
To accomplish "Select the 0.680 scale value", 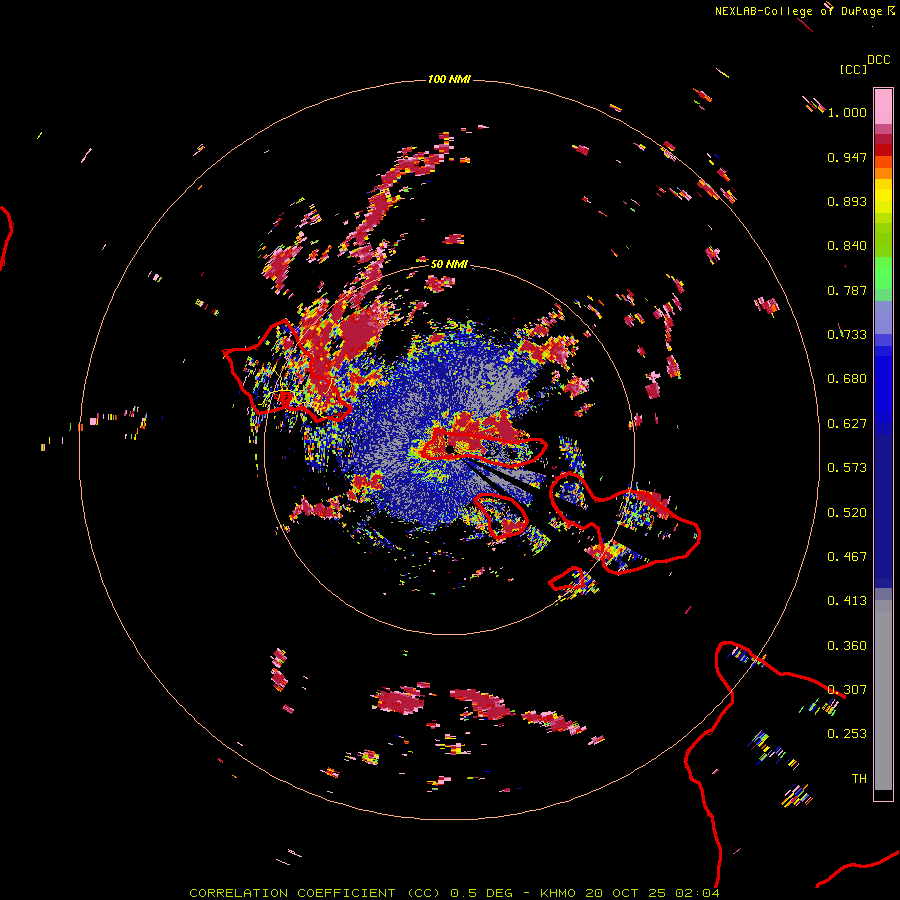I will pos(847,379).
